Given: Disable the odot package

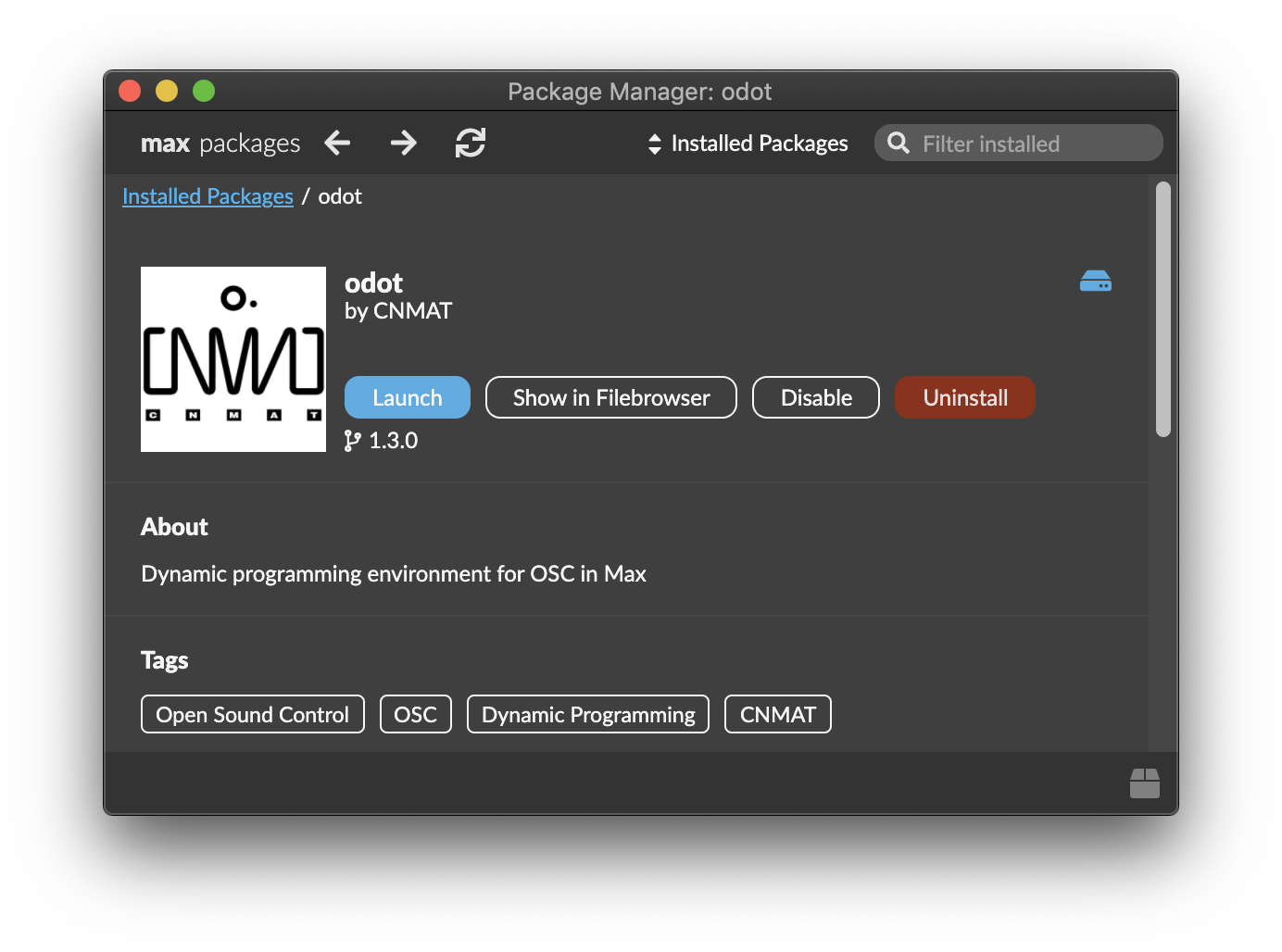Looking at the screenshot, I should pos(816,397).
